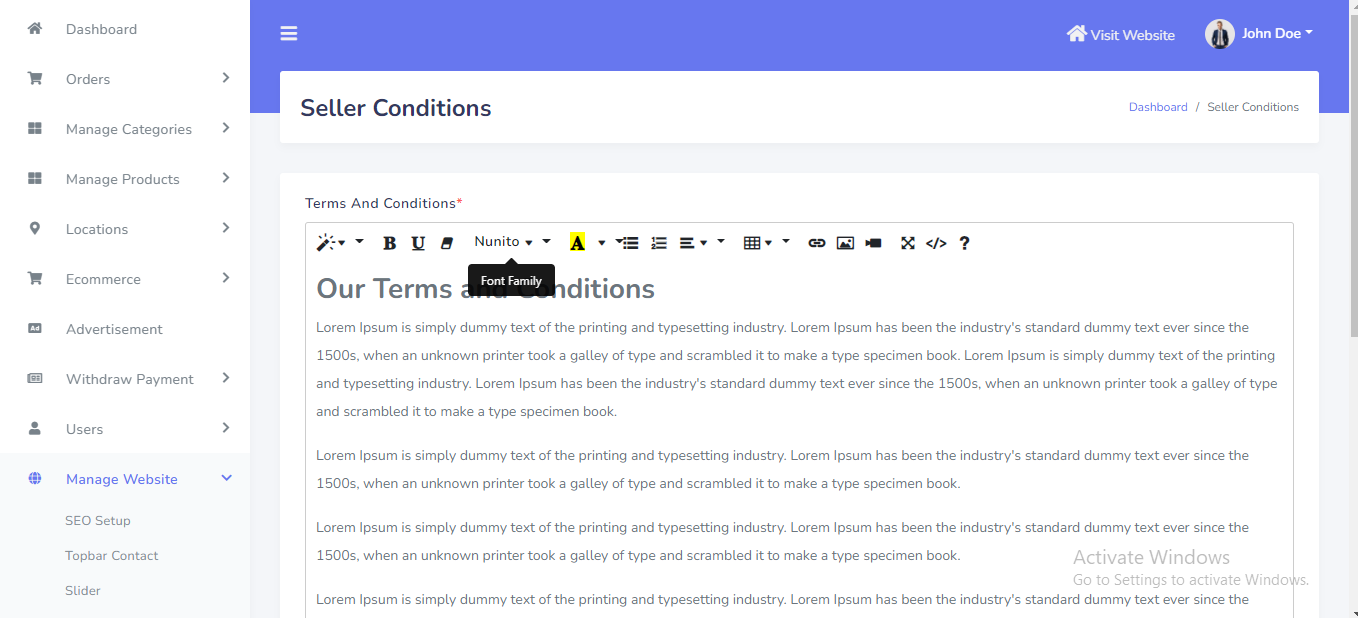Click the yellow highlight color button
1358x618 pixels.
pyautogui.click(x=577, y=243)
